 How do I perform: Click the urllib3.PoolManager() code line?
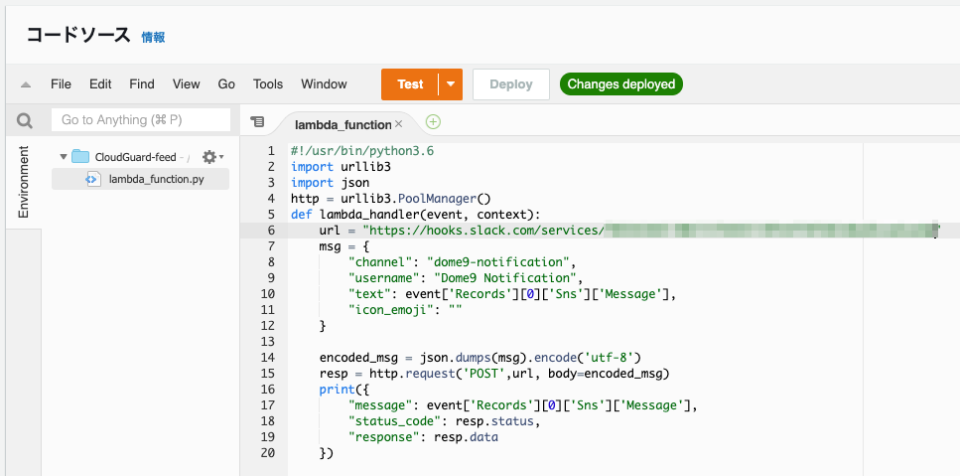coord(391,198)
